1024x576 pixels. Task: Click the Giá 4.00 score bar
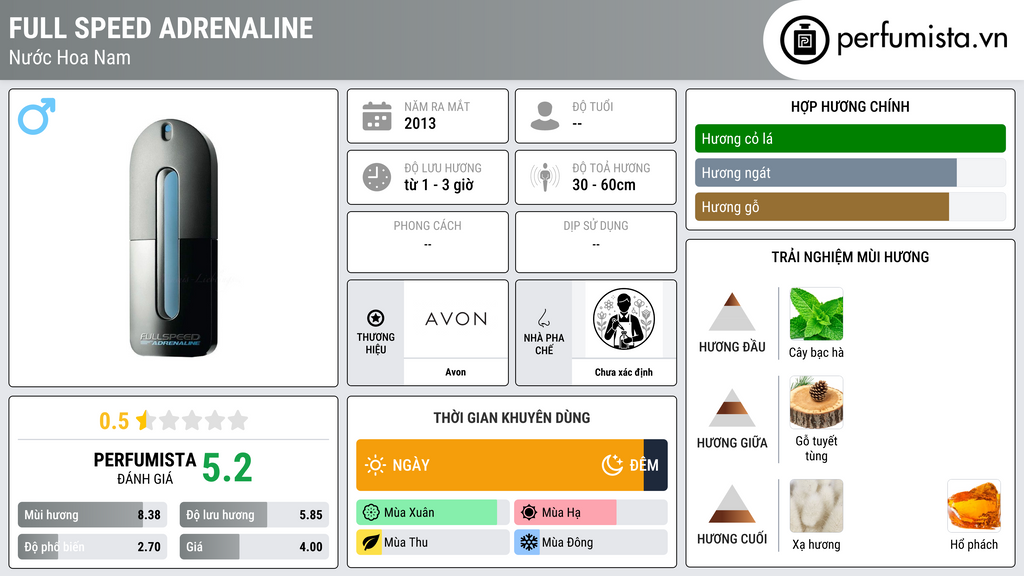254,547
